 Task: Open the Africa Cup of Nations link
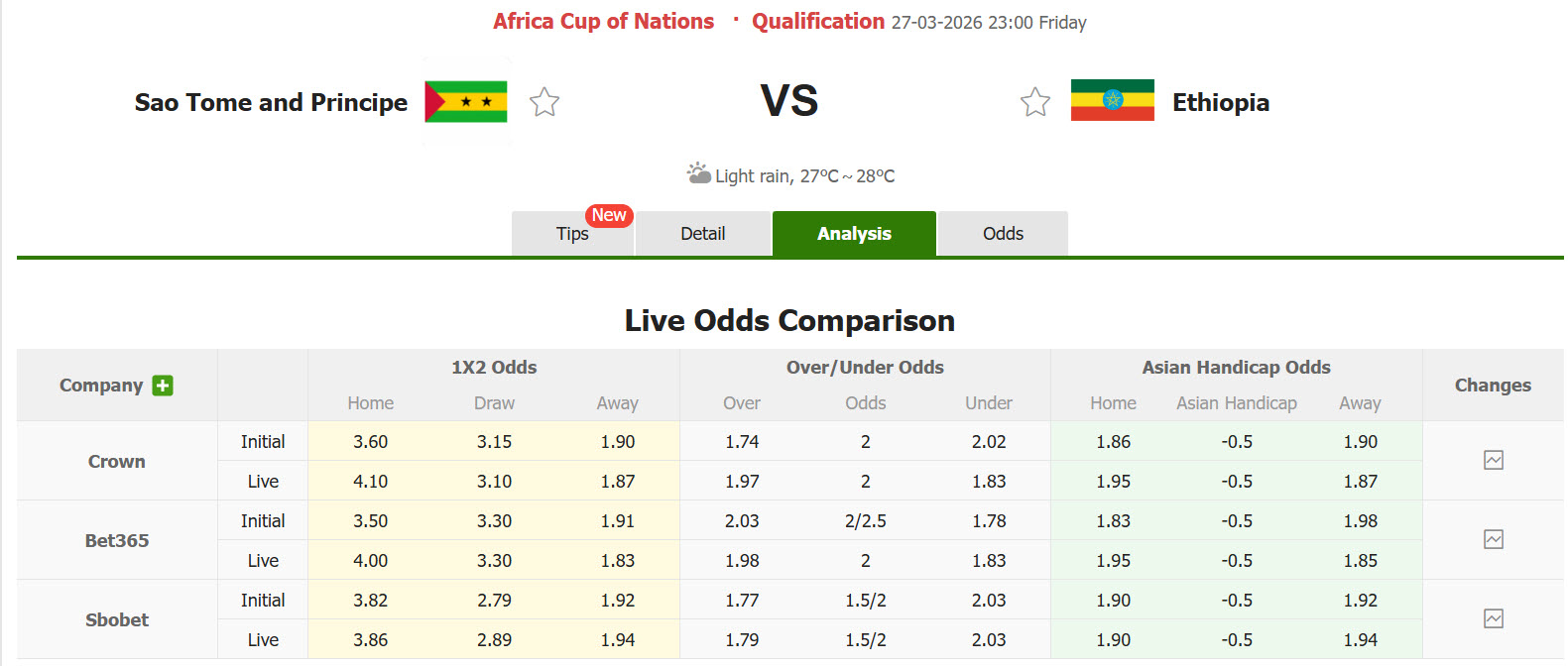[x=603, y=21]
